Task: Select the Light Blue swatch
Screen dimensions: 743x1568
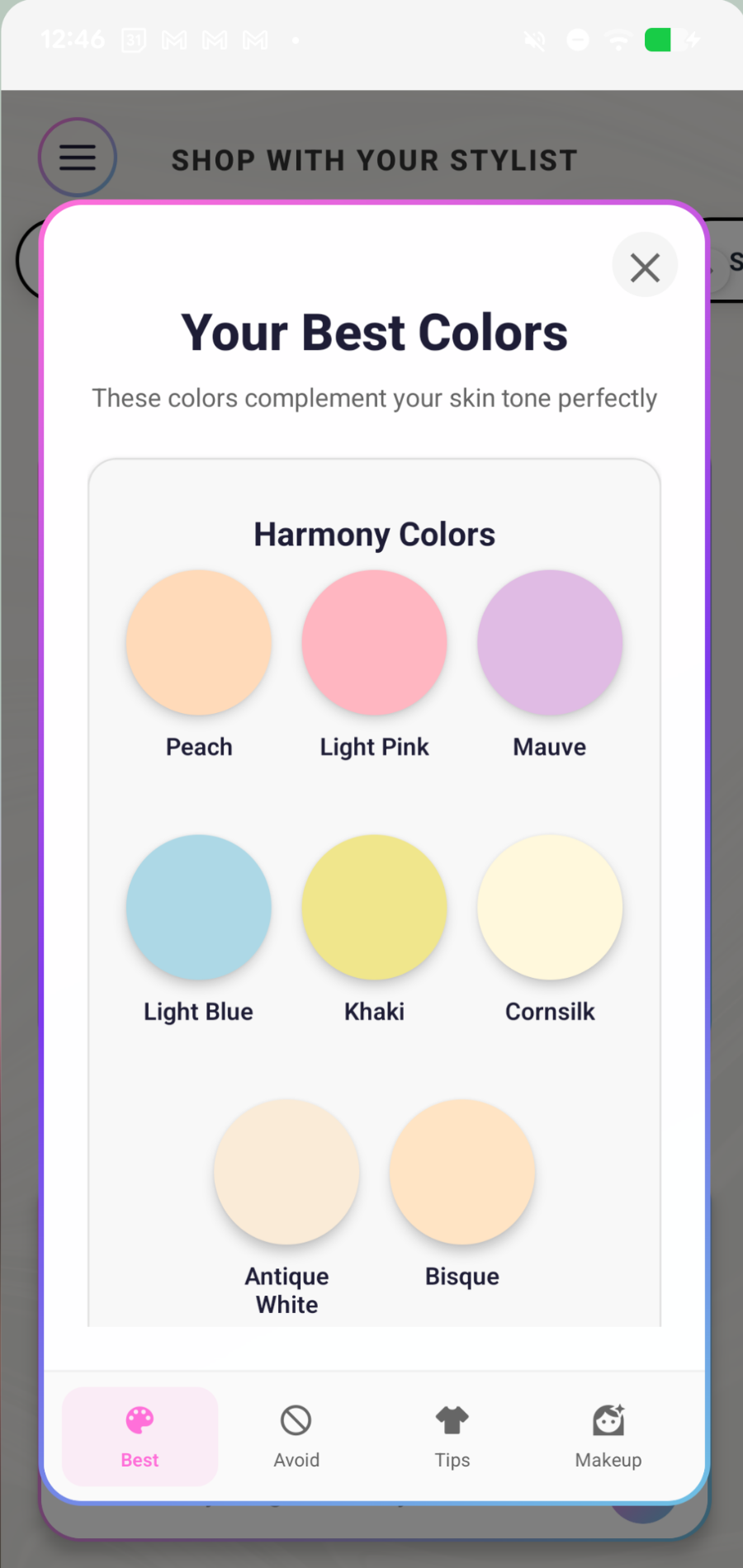Action: [x=198, y=908]
